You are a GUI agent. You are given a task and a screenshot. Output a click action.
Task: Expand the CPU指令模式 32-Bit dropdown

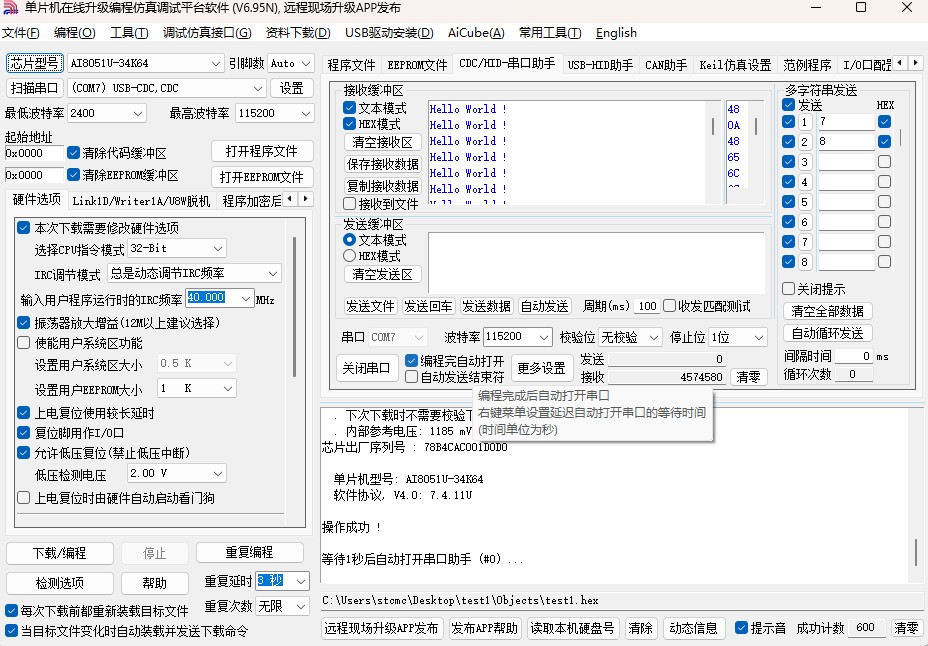pyautogui.click(x=218, y=248)
